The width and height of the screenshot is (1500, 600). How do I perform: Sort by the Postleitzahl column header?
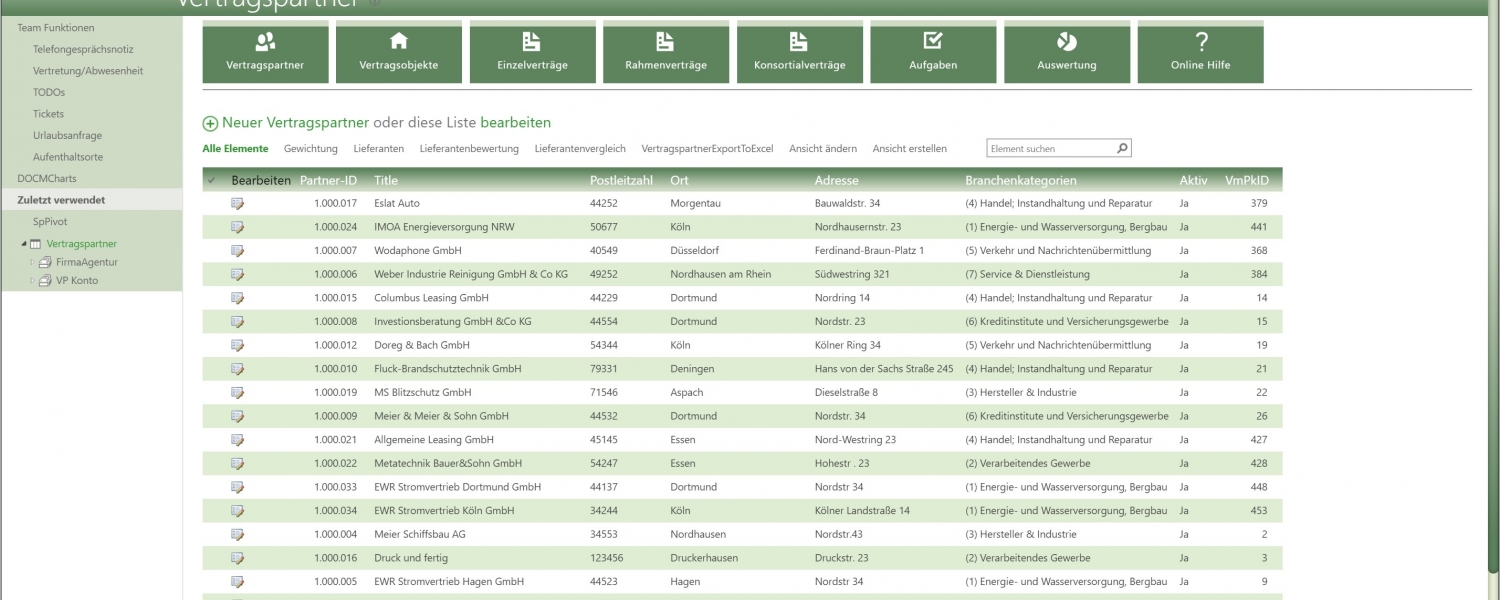pos(622,181)
